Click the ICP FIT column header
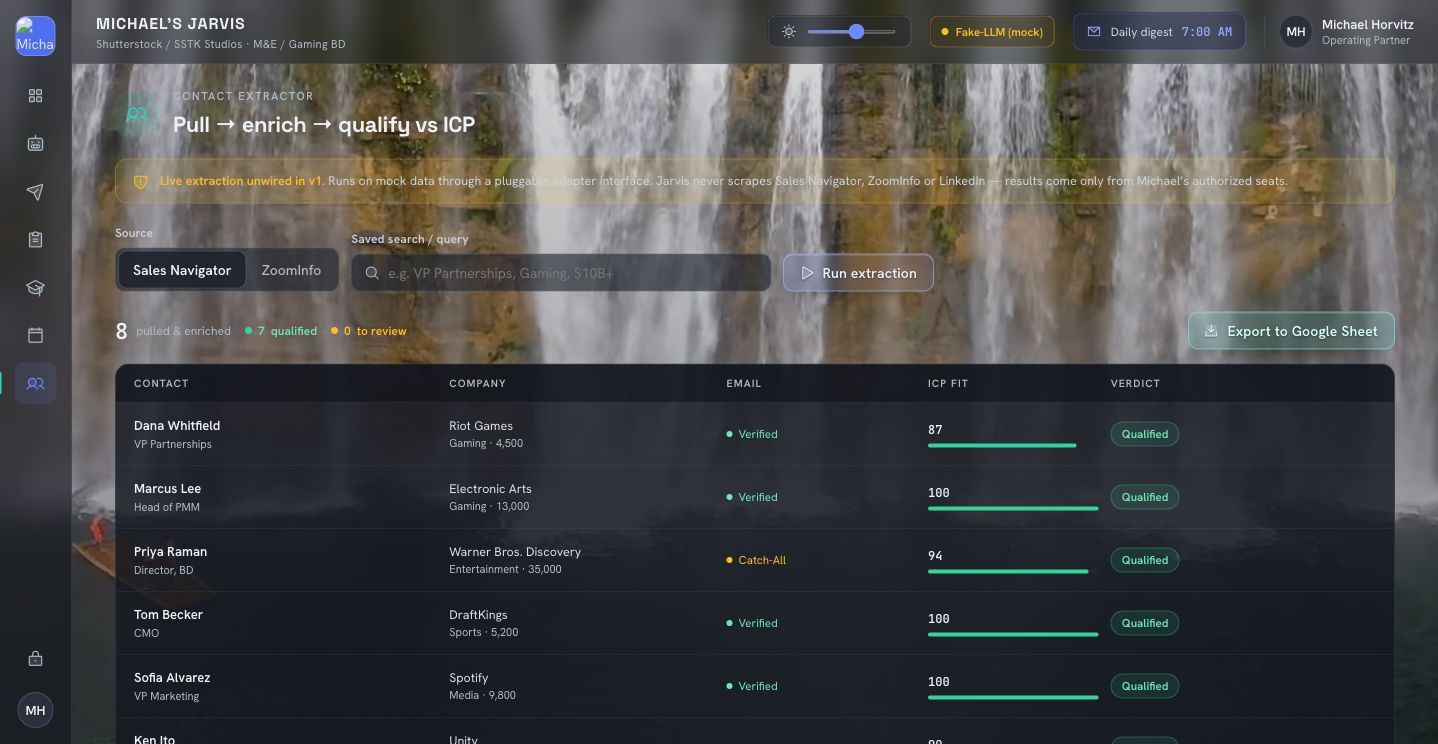This screenshot has height=744, width=1438. (x=947, y=384)
